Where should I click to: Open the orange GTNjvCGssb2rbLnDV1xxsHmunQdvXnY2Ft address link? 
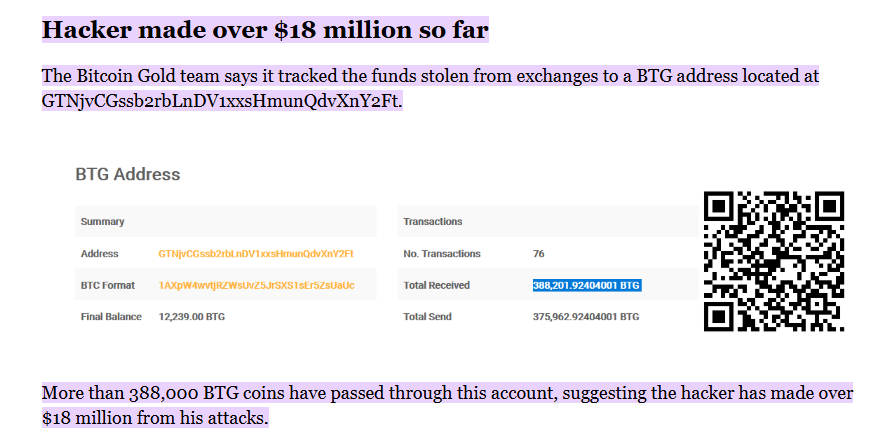click(x=256, y=254)
